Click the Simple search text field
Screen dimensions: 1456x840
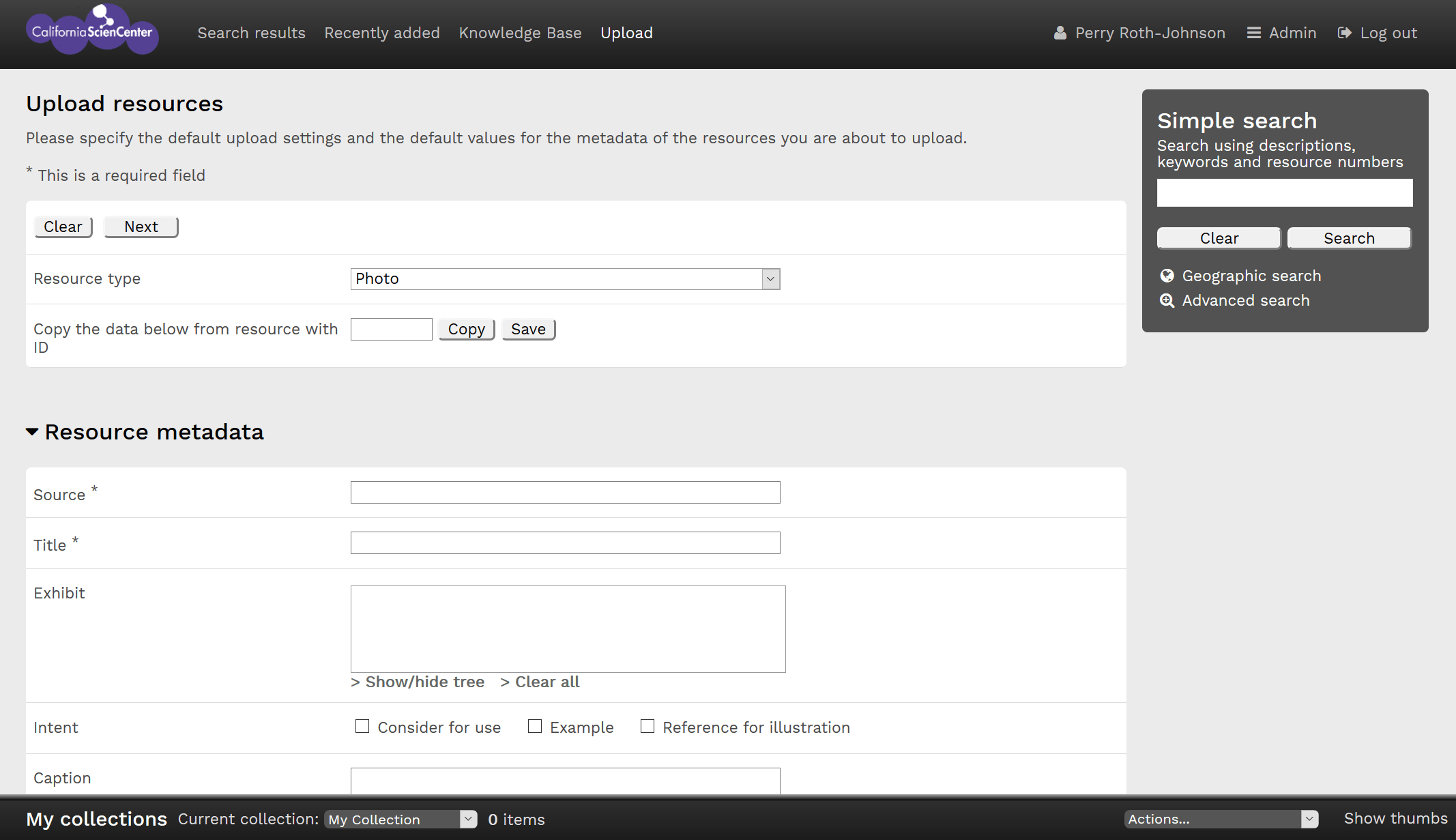[1284, 193]
